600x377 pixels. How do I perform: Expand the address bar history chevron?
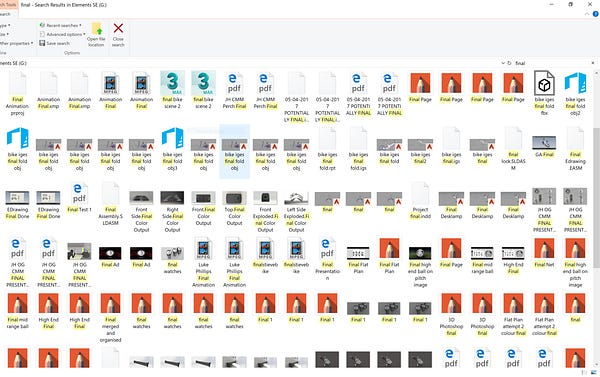[x=503, y=63]
